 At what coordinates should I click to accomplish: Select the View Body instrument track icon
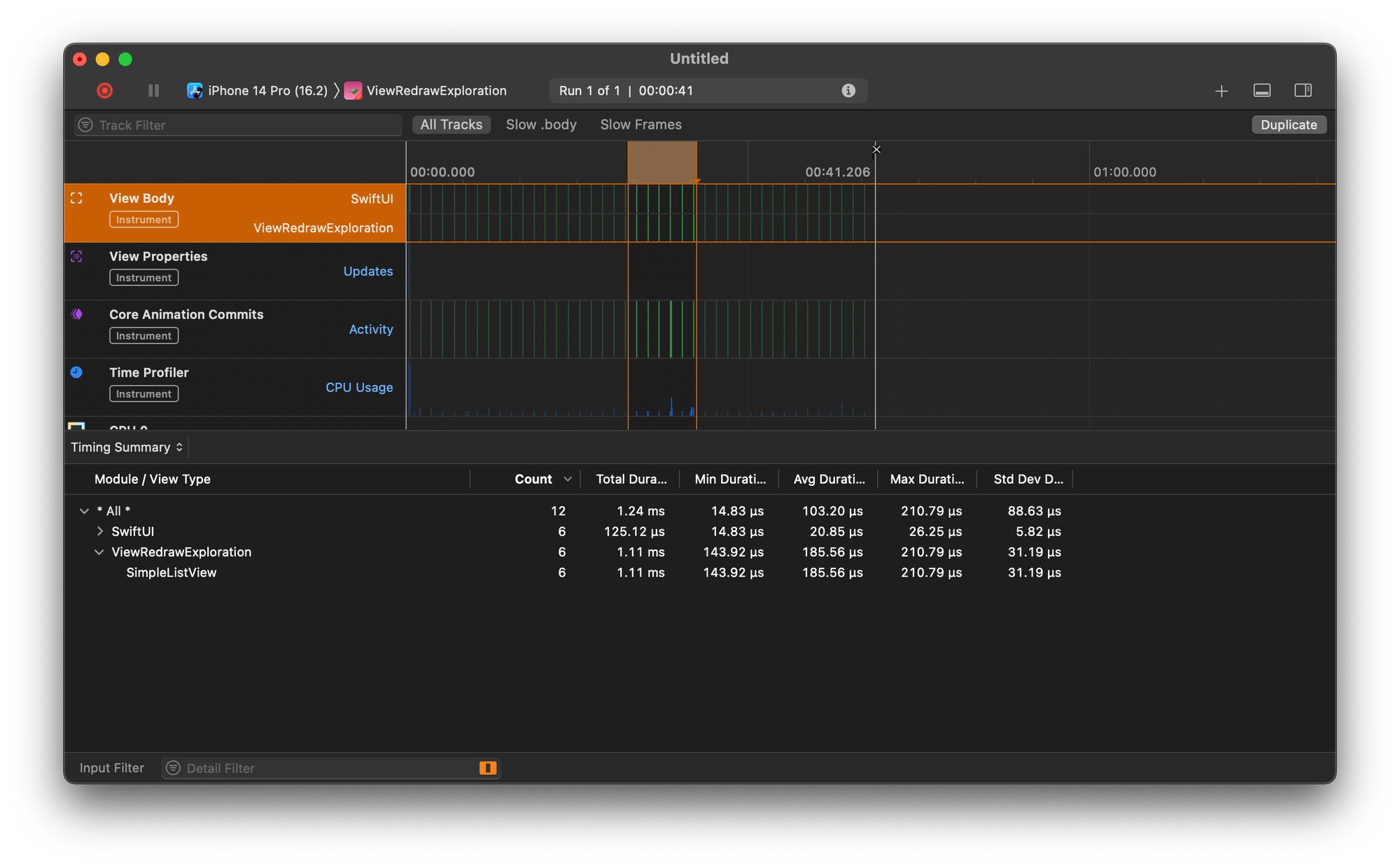[77, 198]
